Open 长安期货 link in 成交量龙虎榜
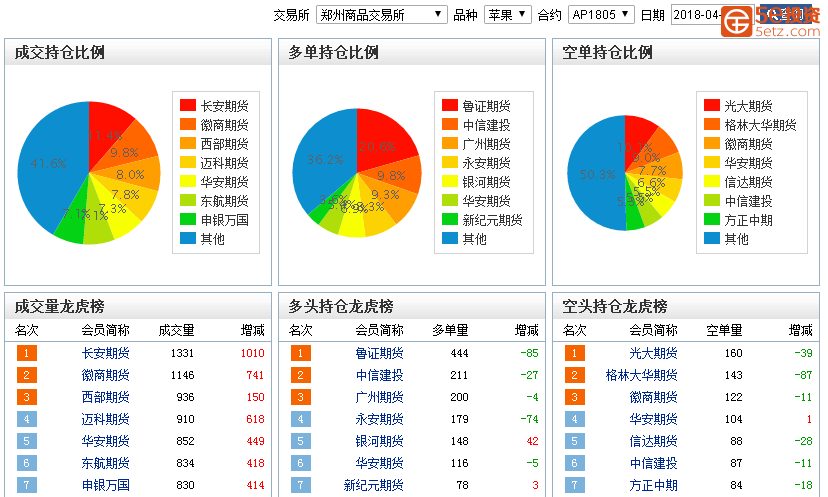 click(105, 353)
